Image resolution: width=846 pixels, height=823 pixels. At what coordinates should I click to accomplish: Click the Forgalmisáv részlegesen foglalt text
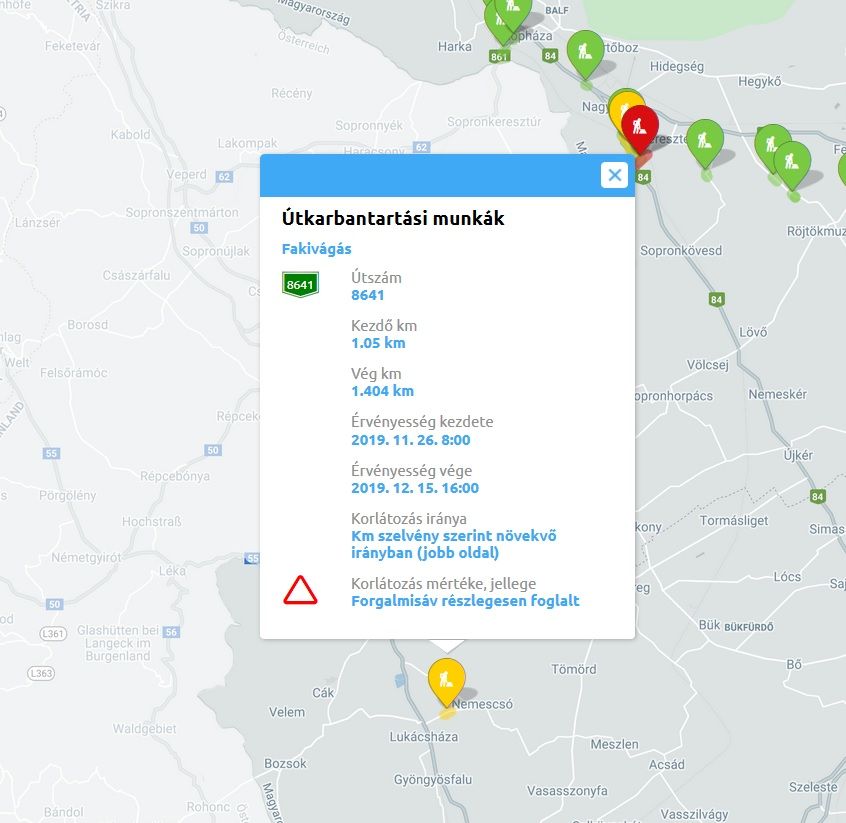pos(465,601)
